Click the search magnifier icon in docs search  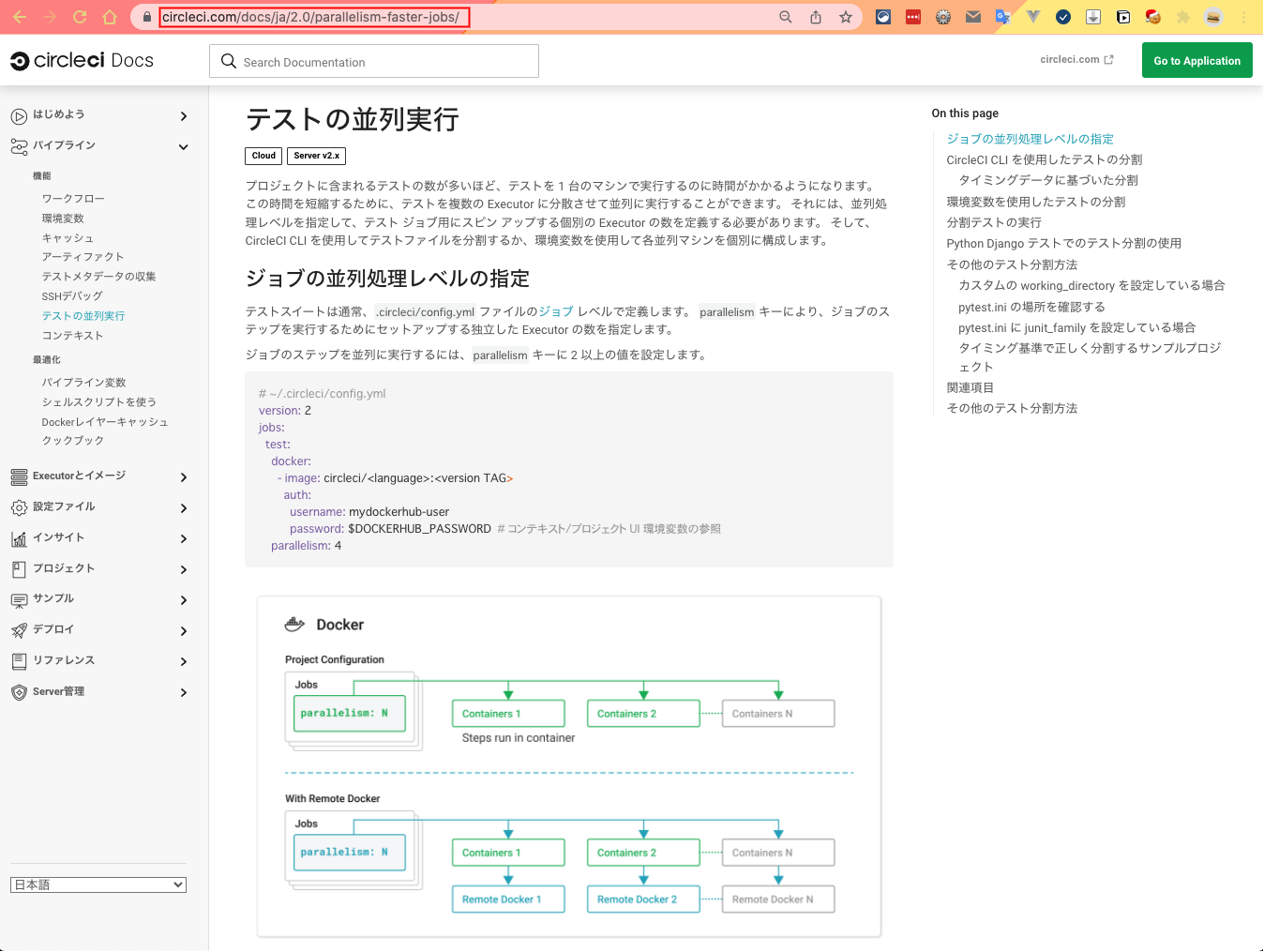(x=229, y=61)
